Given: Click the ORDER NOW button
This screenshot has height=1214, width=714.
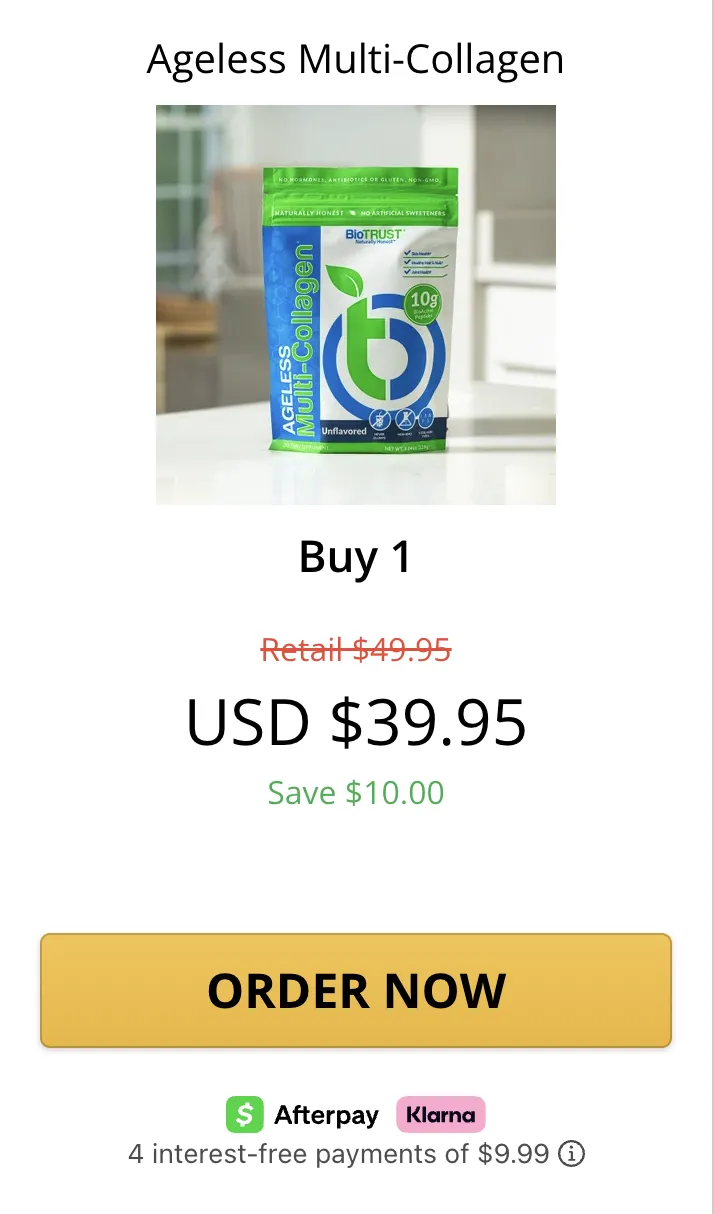Looking at the screenshot, I should [356, 990].
